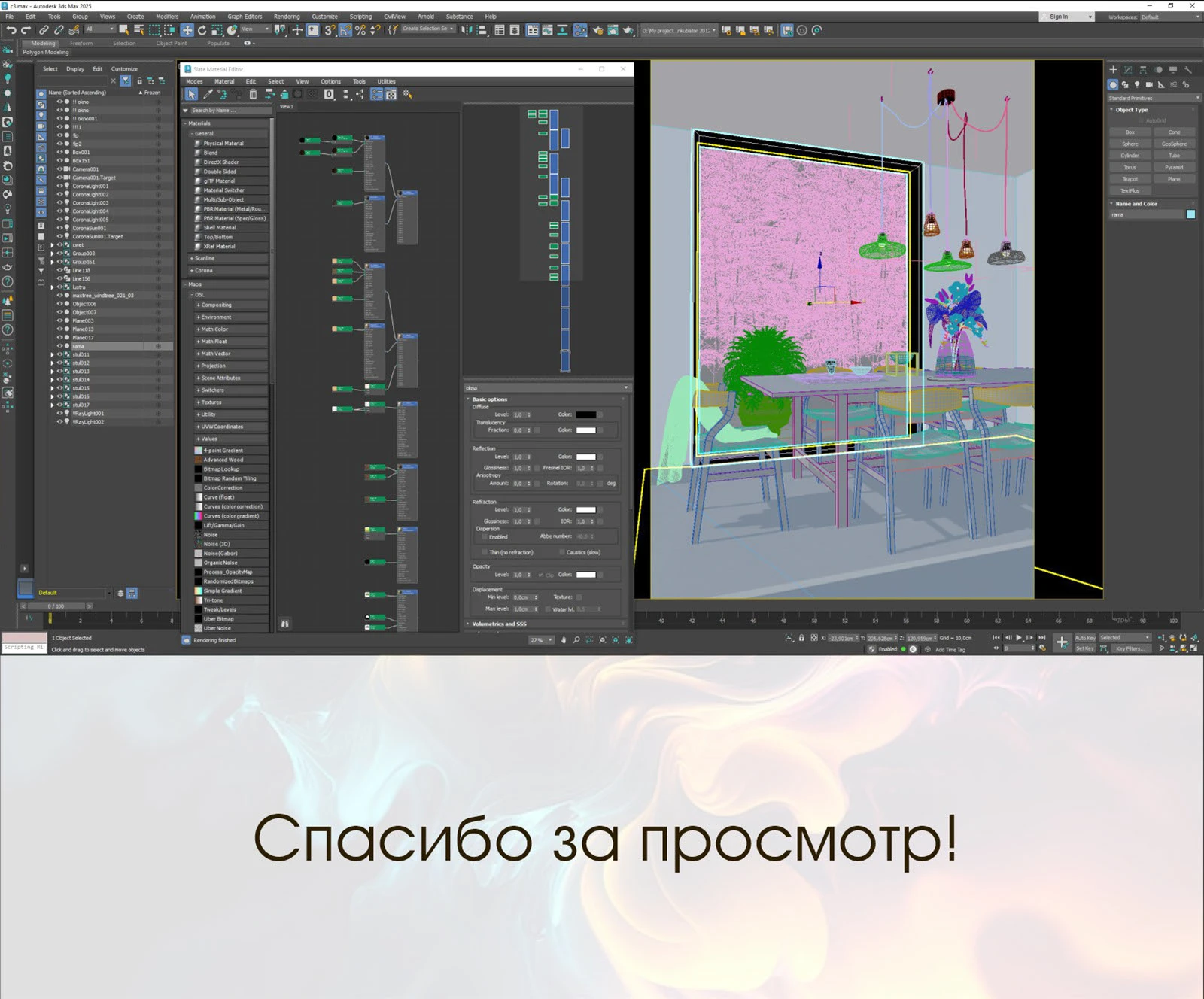Viewport: 1204px width, 999px height.
Task: Open the Graph Editors menu
Action: point(245,17)
